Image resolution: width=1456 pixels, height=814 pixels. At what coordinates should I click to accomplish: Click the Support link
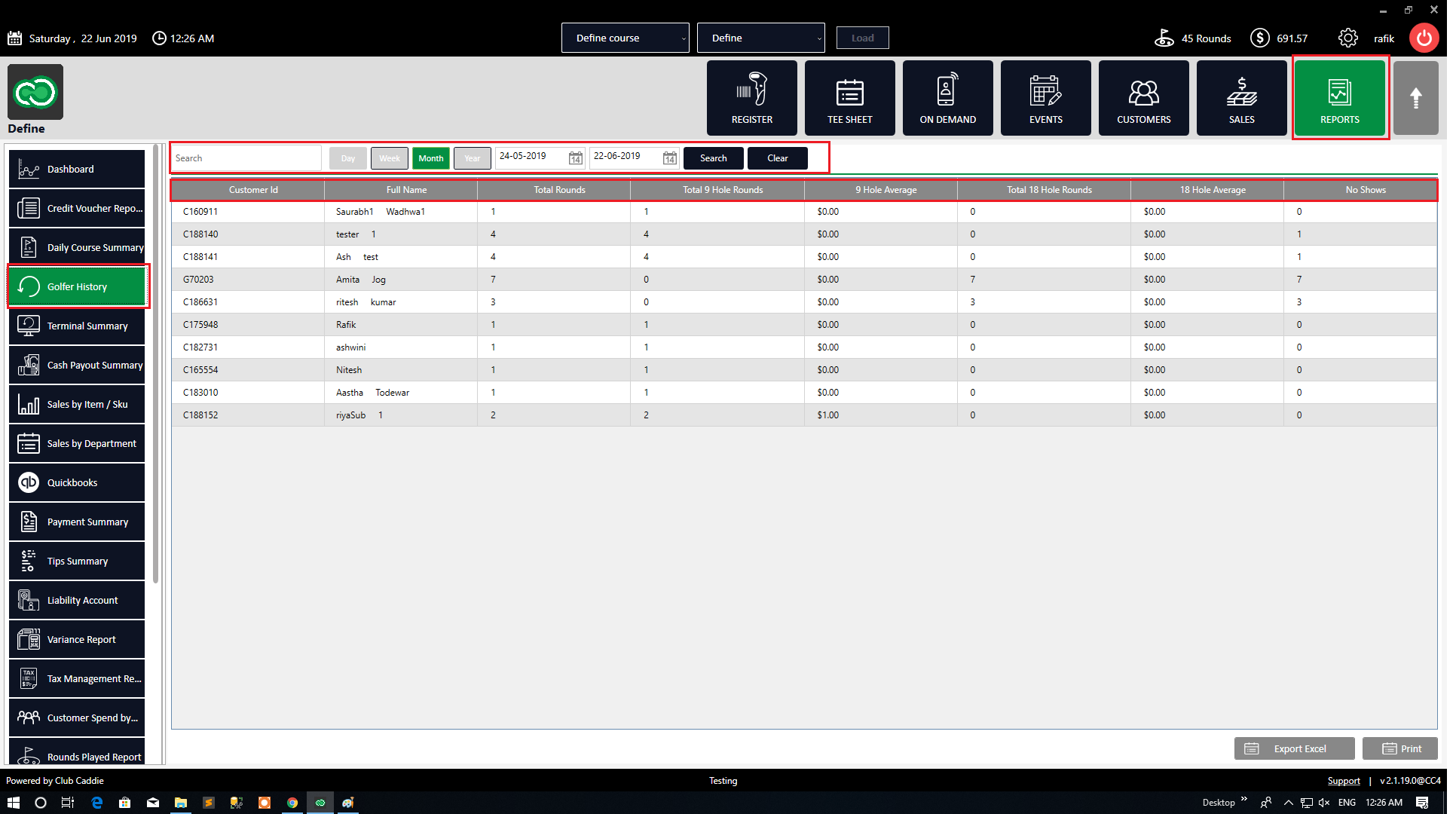pyautogui.click(x=1343, y=781)
